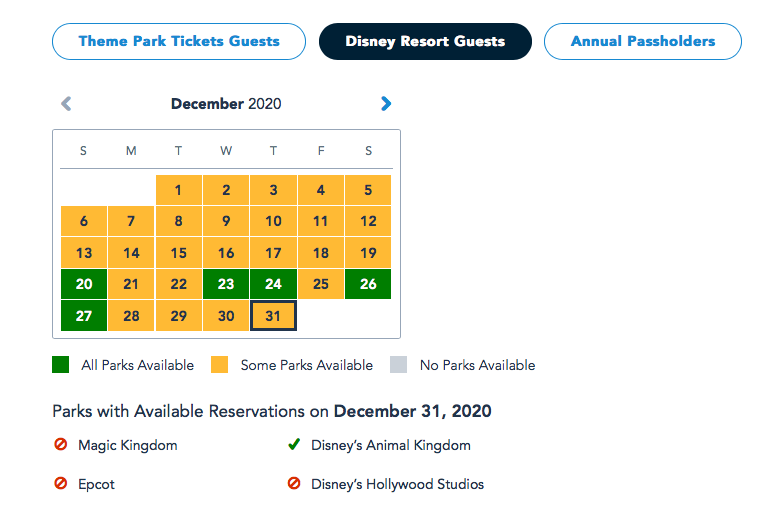Advance to next month with right arrow
765x513 pixels.
[x=386, y=103]
